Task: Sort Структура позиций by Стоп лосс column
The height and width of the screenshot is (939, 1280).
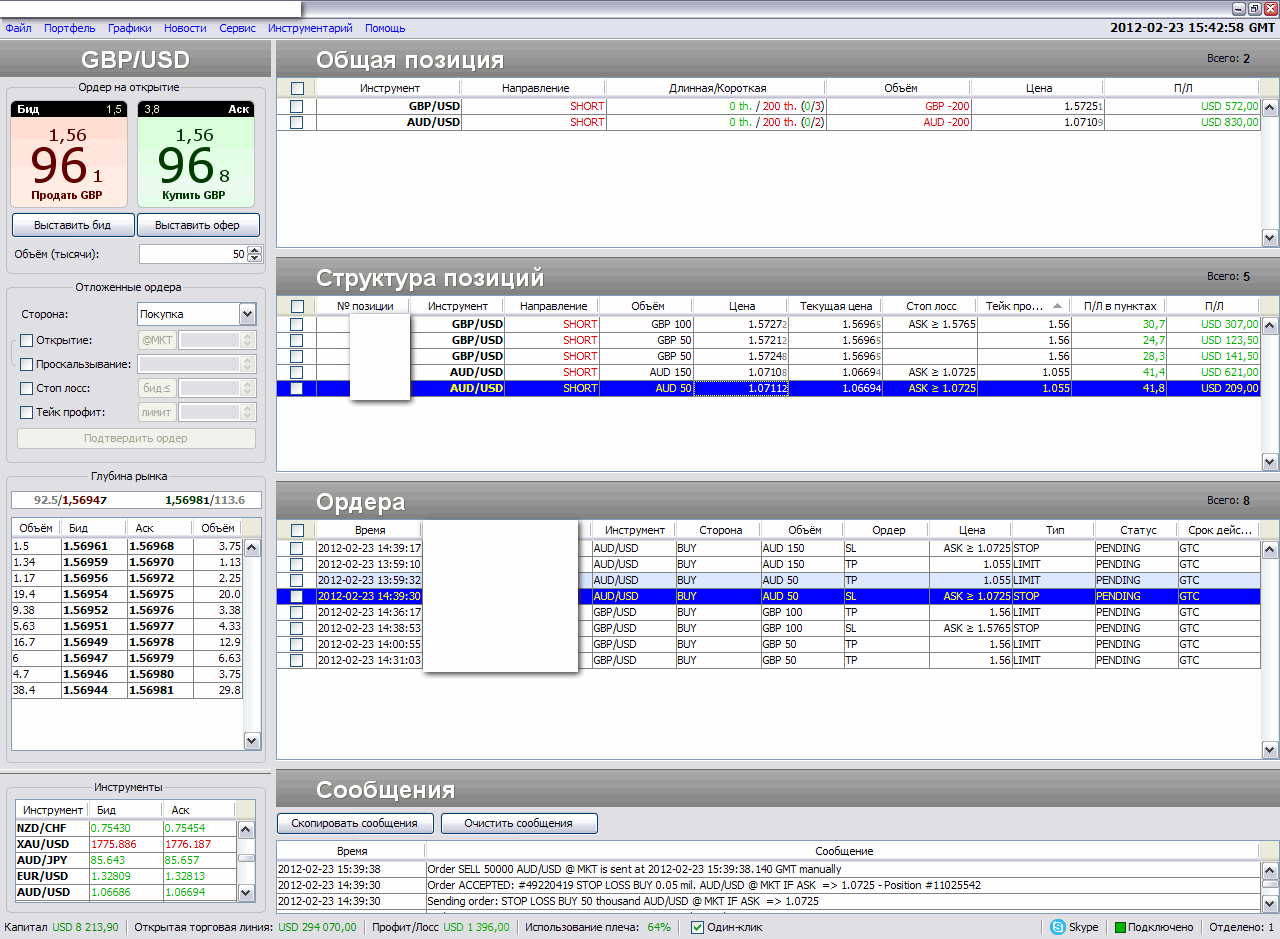Action: coord(931,306)
